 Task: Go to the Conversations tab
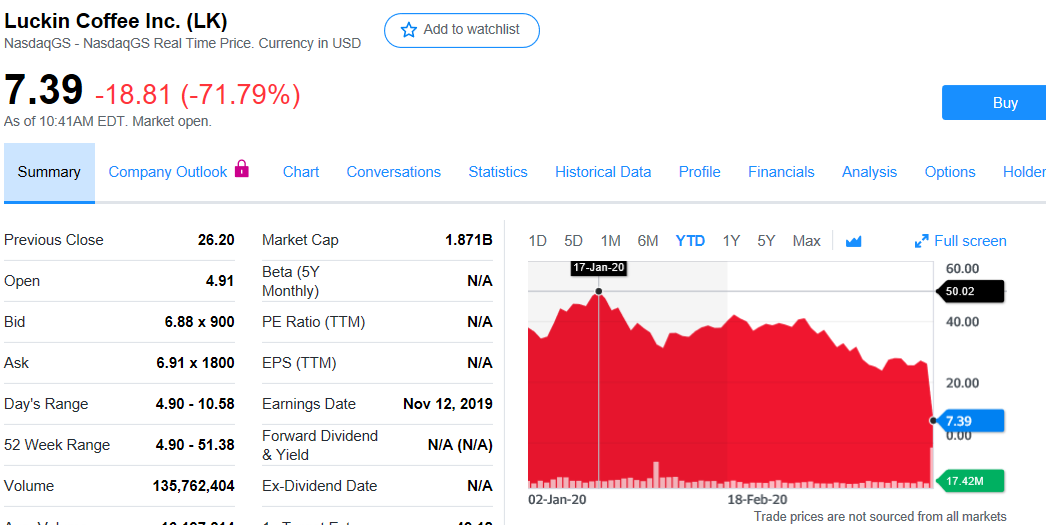pos(394,173)
